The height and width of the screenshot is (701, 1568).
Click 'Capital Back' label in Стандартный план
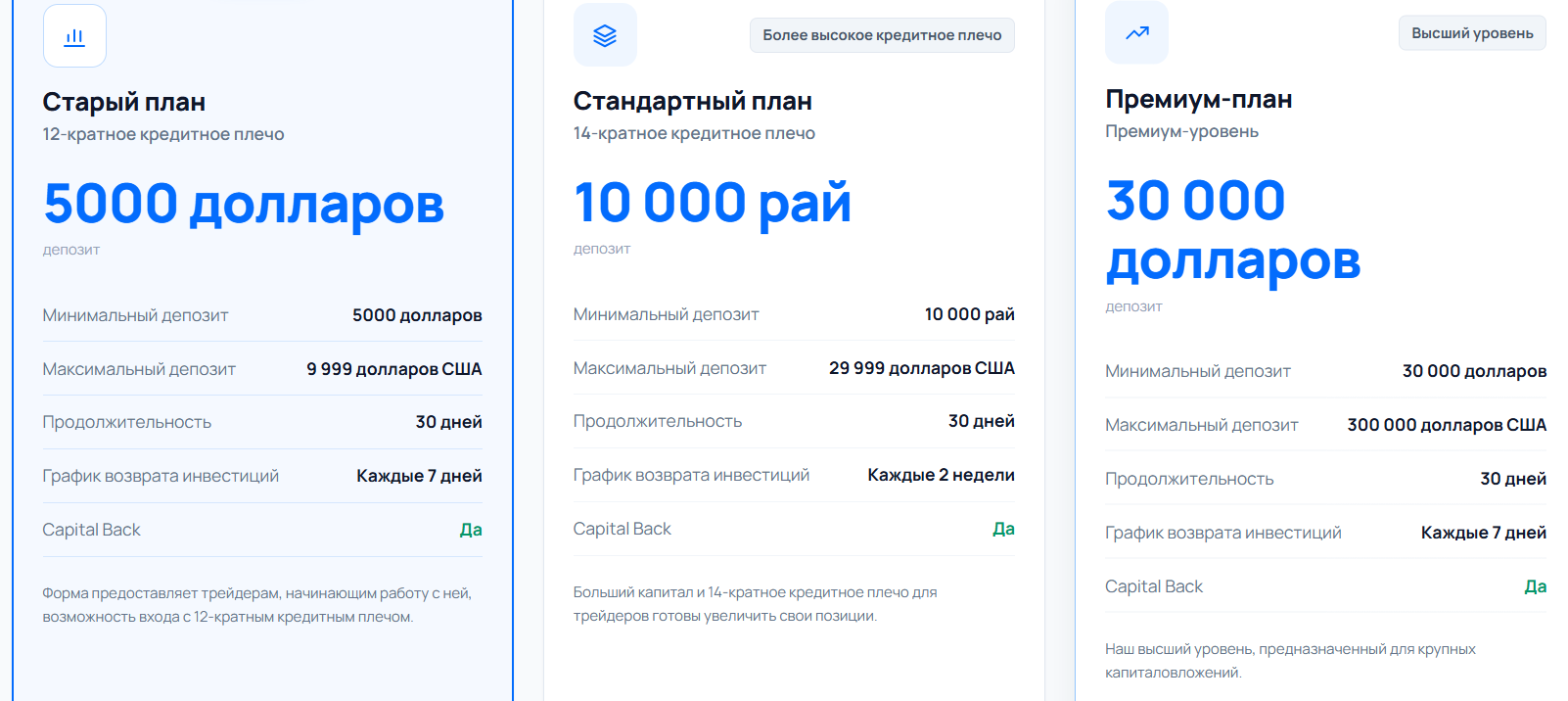[623, 529]
